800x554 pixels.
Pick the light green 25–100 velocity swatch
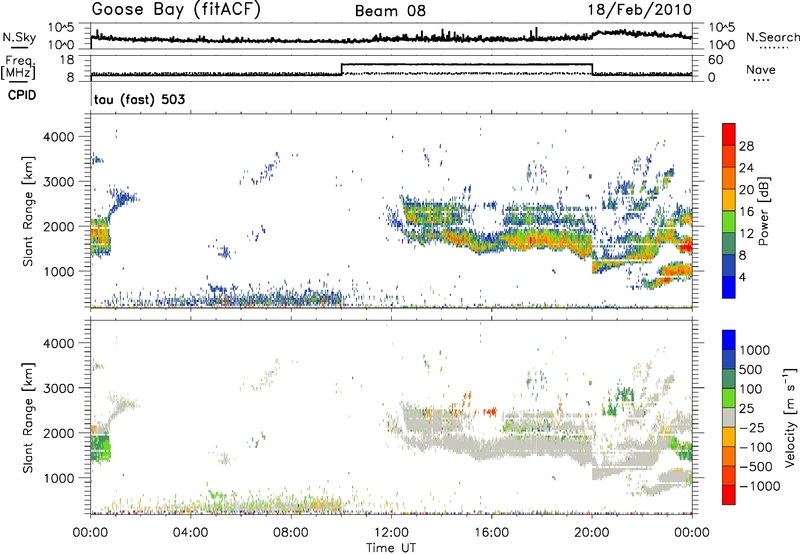729,398
